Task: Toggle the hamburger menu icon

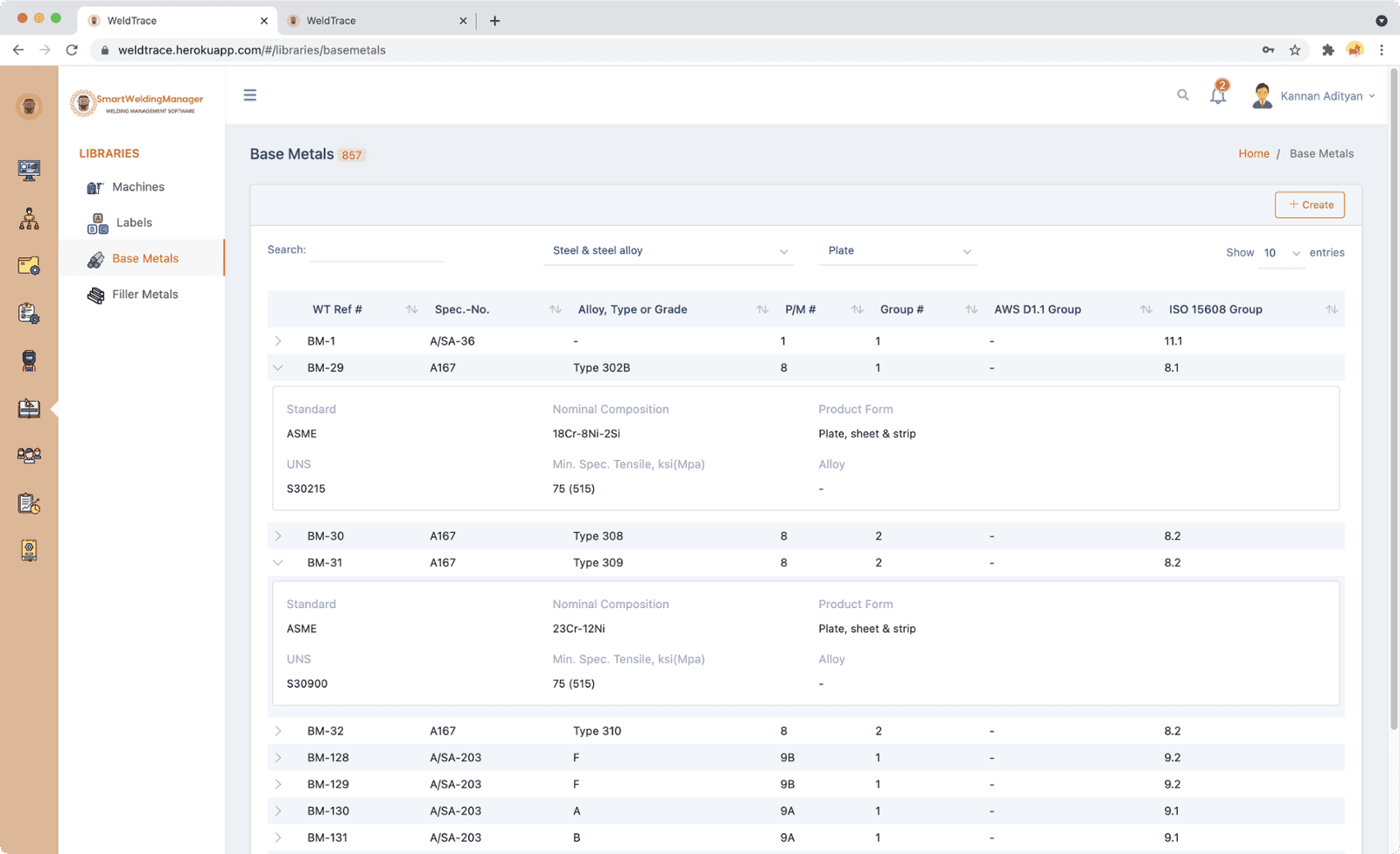Action: point(250,95)
